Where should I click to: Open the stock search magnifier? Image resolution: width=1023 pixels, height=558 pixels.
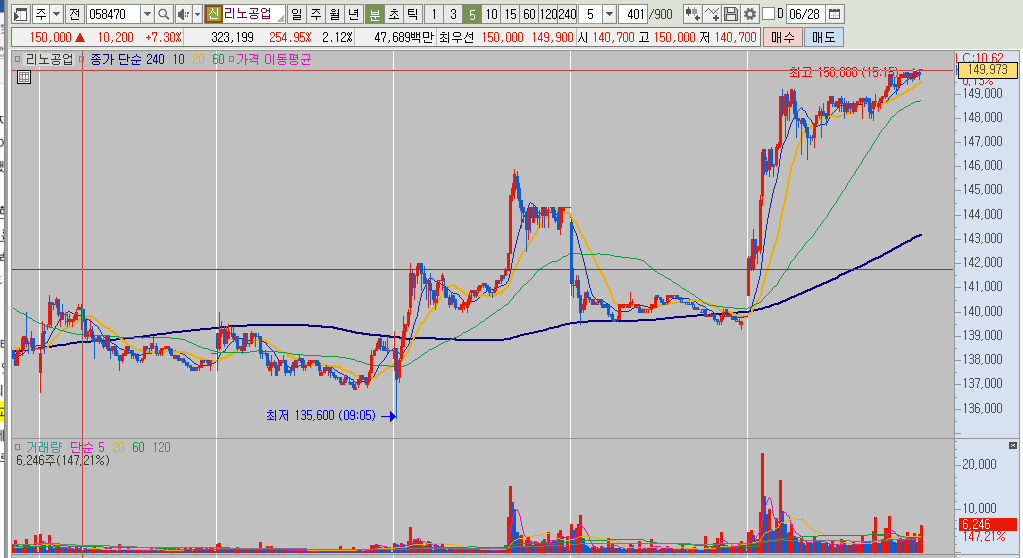(164, 14)
